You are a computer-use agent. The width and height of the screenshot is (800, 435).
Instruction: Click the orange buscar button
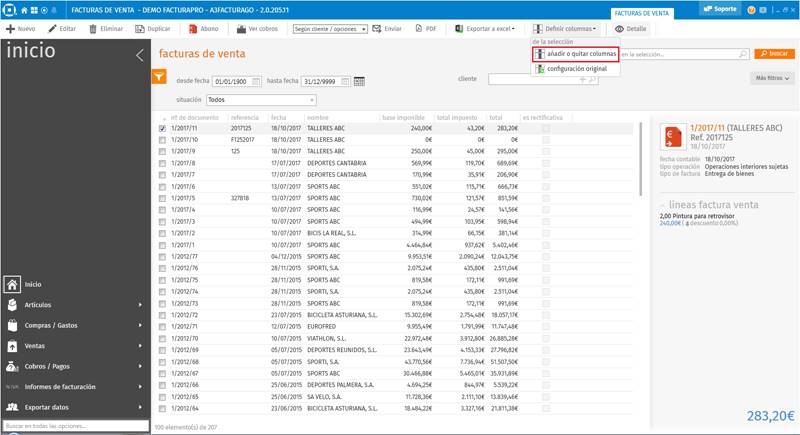tap(774, 54)
